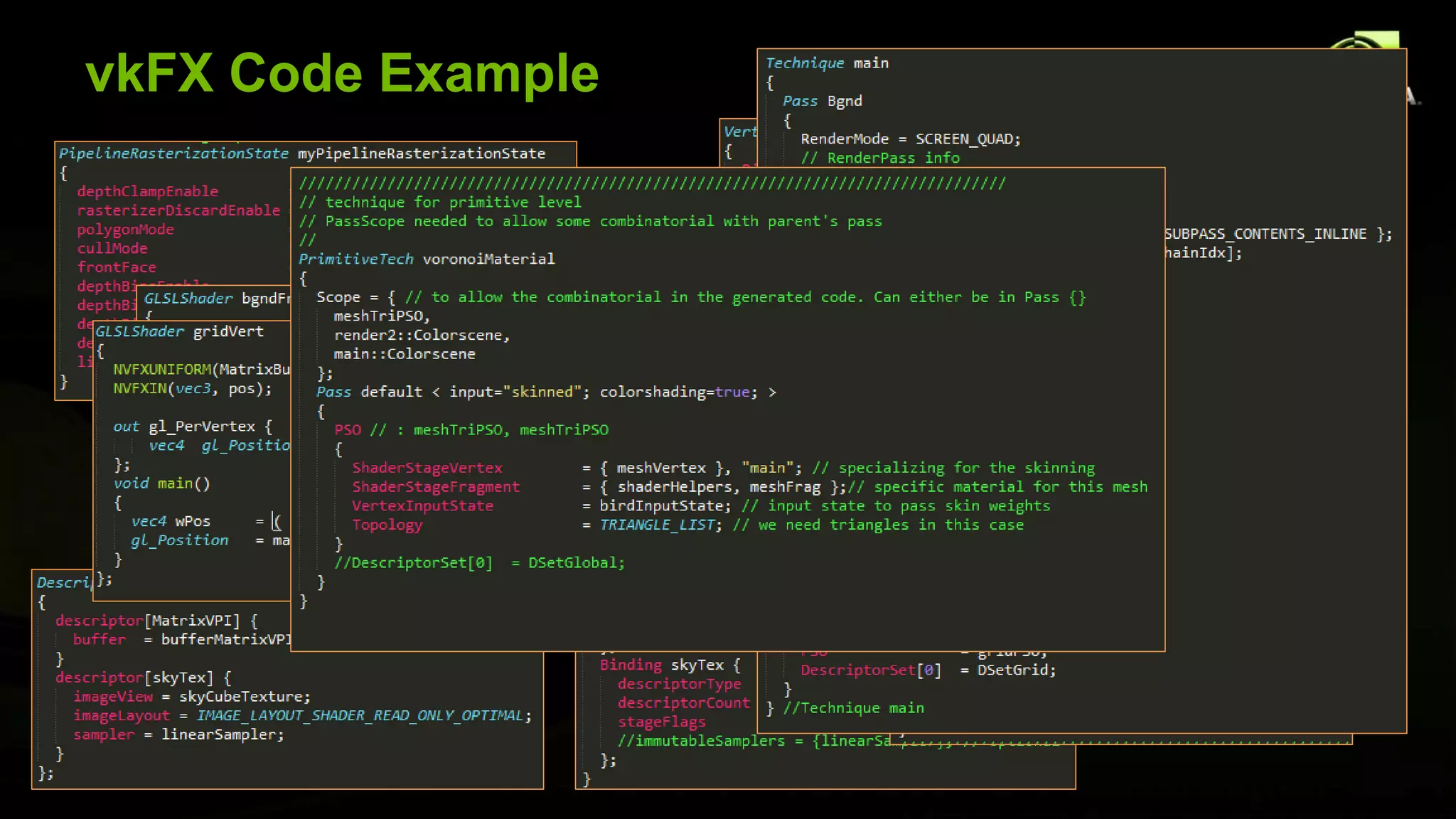The image size is (1456, 819).
Task: Click 'RenderMode = SCREEN_QUAD;' line
Action: coord(911,139)
